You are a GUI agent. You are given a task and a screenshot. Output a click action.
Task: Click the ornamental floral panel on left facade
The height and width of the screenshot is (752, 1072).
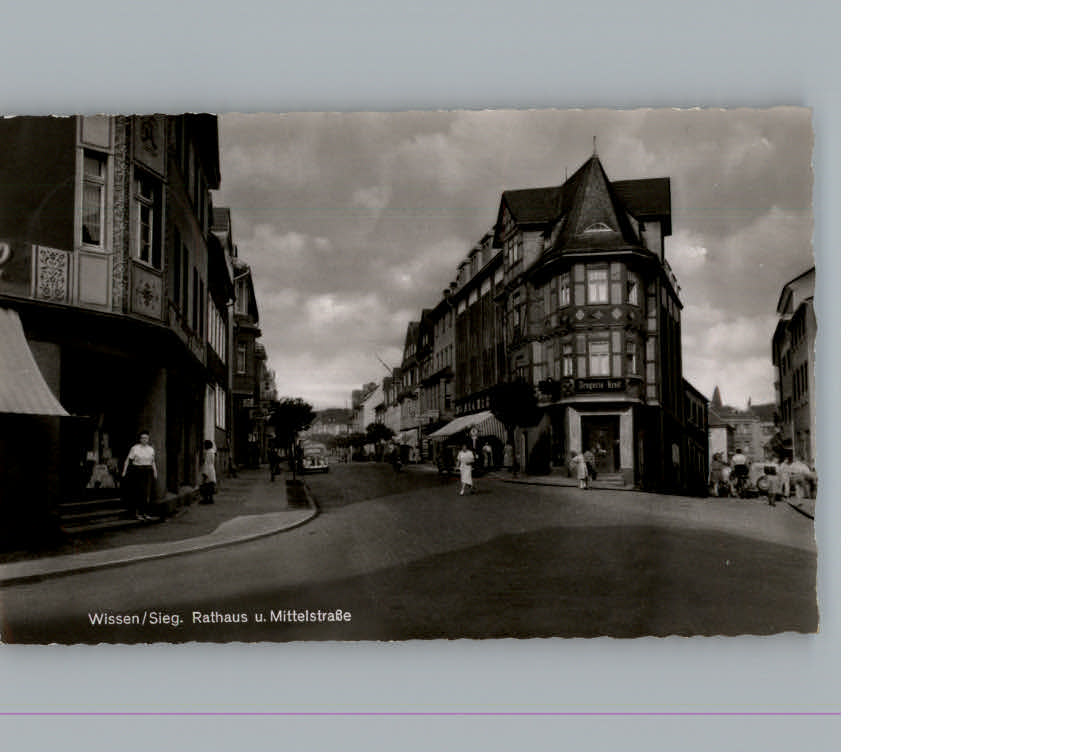tap(52, 274)
